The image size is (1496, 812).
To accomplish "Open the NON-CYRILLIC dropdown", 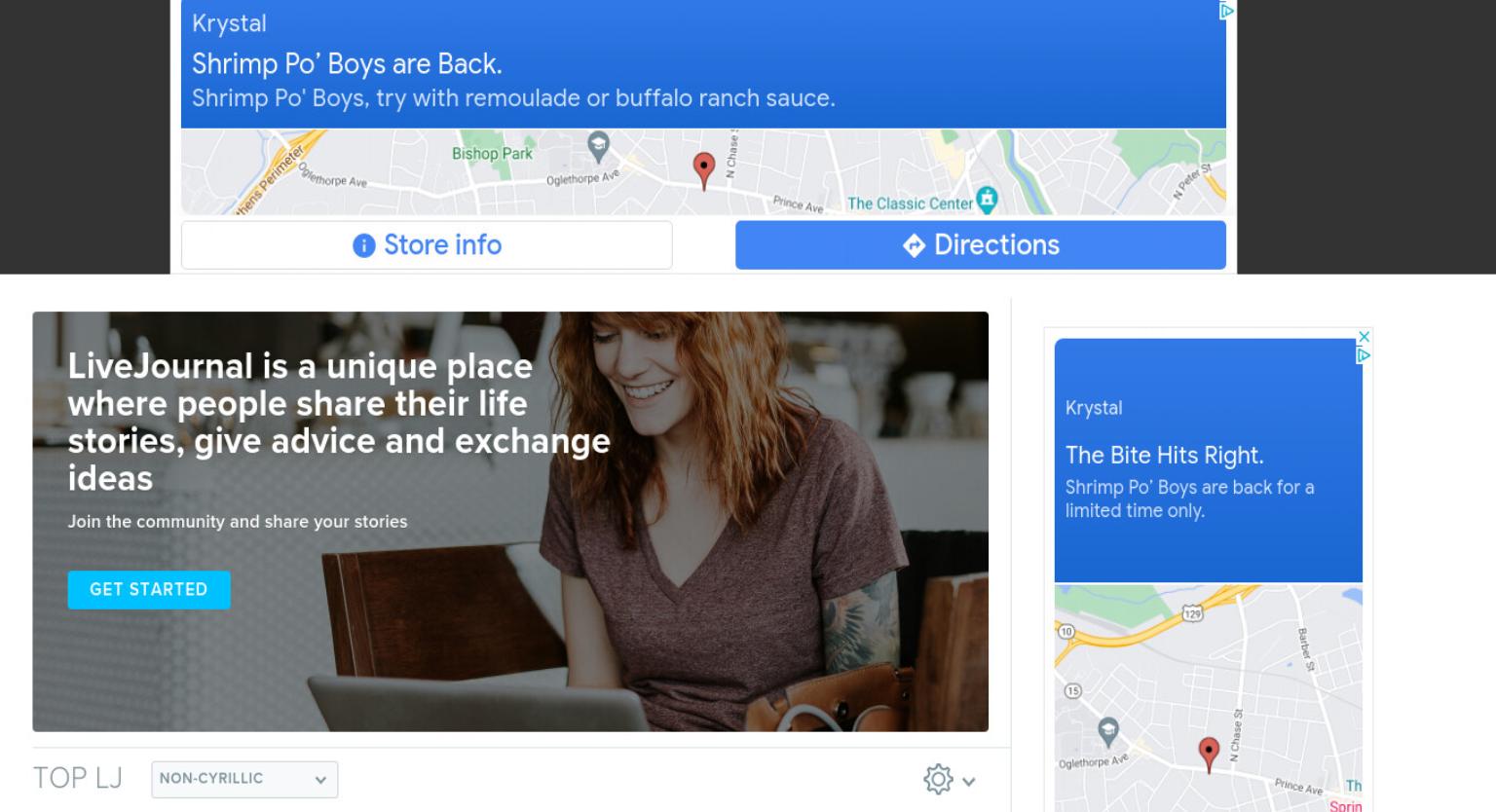I will coord(244,779).
